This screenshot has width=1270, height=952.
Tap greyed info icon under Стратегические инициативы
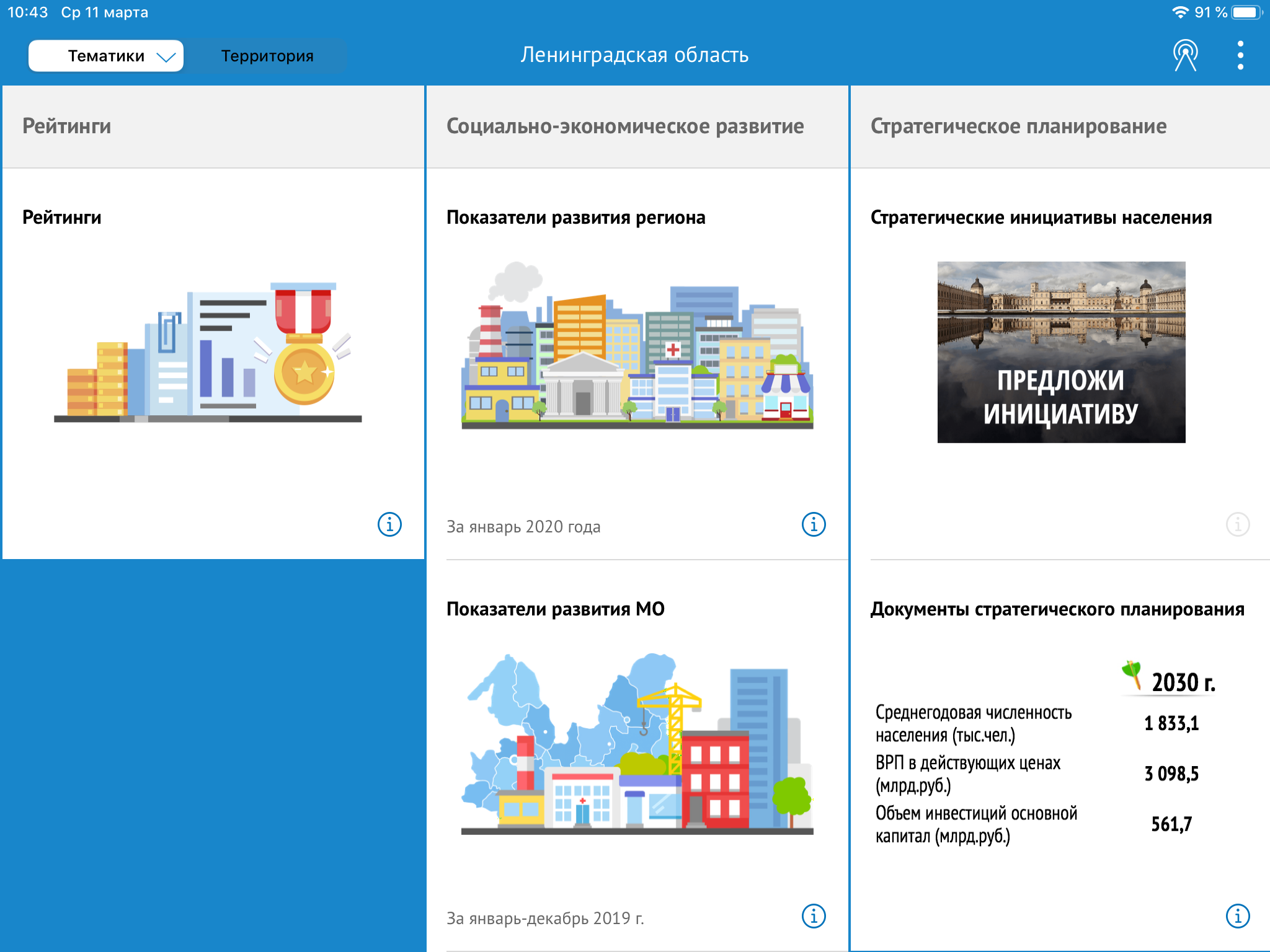coord(1238,524)
